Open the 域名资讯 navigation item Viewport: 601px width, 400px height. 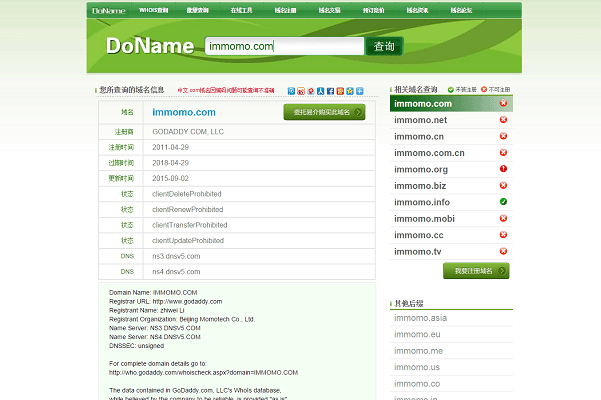(417, 10)
